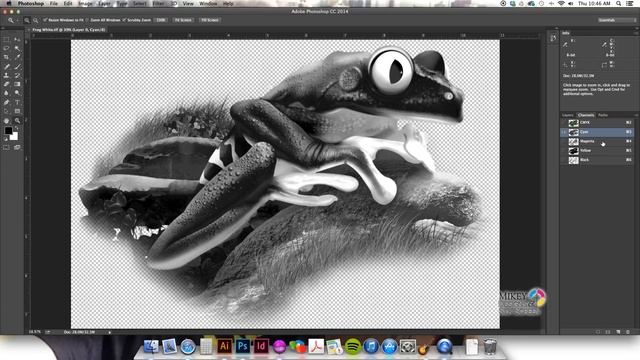Viewport: 640px width, 360px height.
Task: Open the Zoom tool preset picker
Action: [12, 20]
